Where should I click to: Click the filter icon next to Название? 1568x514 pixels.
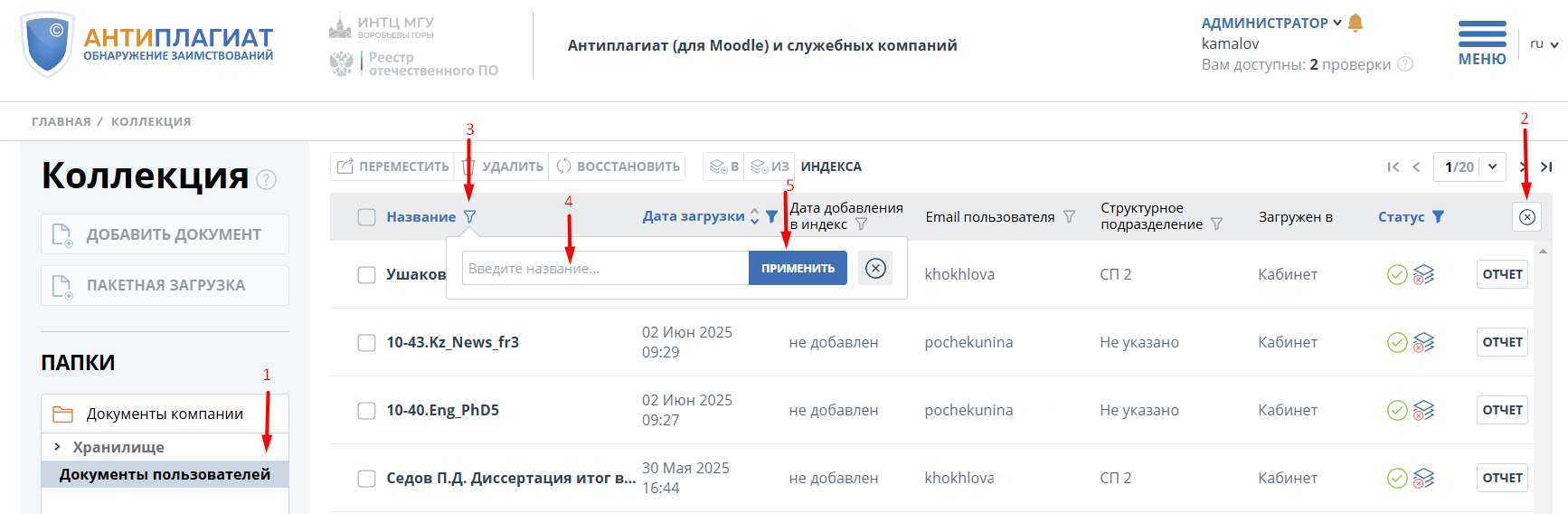click(x=469, y=217)
